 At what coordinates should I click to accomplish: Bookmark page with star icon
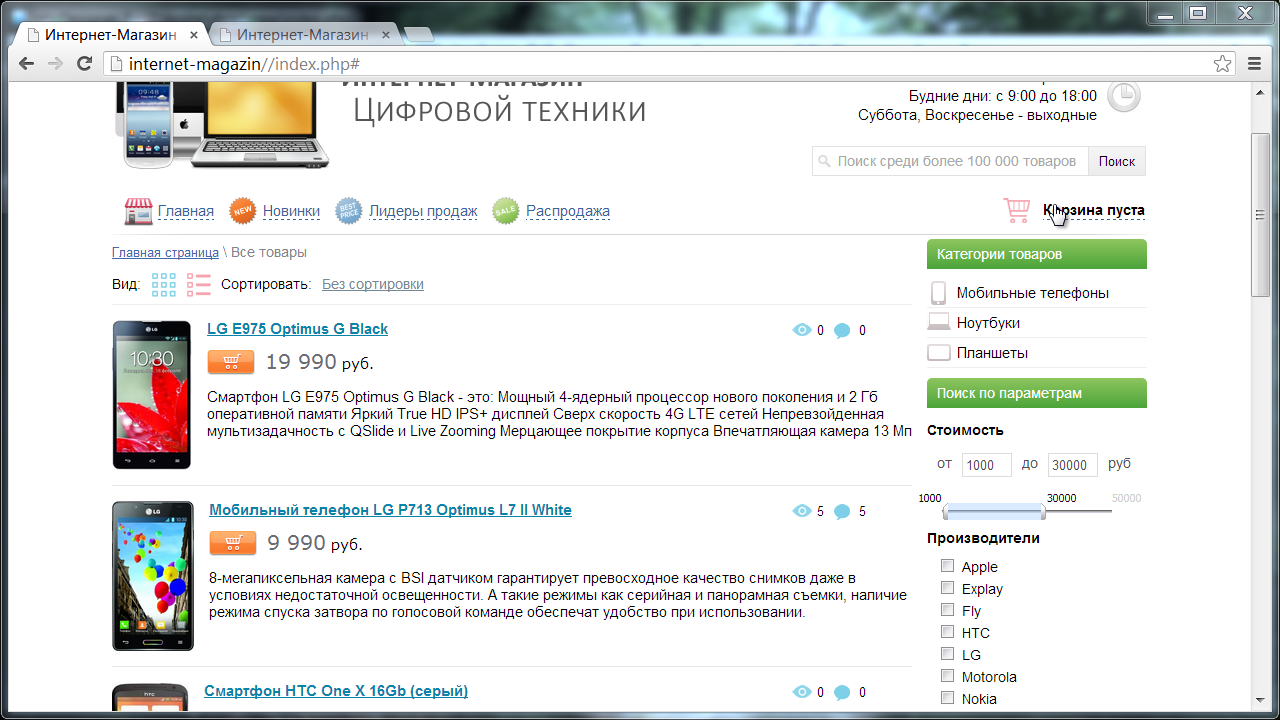(x=1222, y=64)
